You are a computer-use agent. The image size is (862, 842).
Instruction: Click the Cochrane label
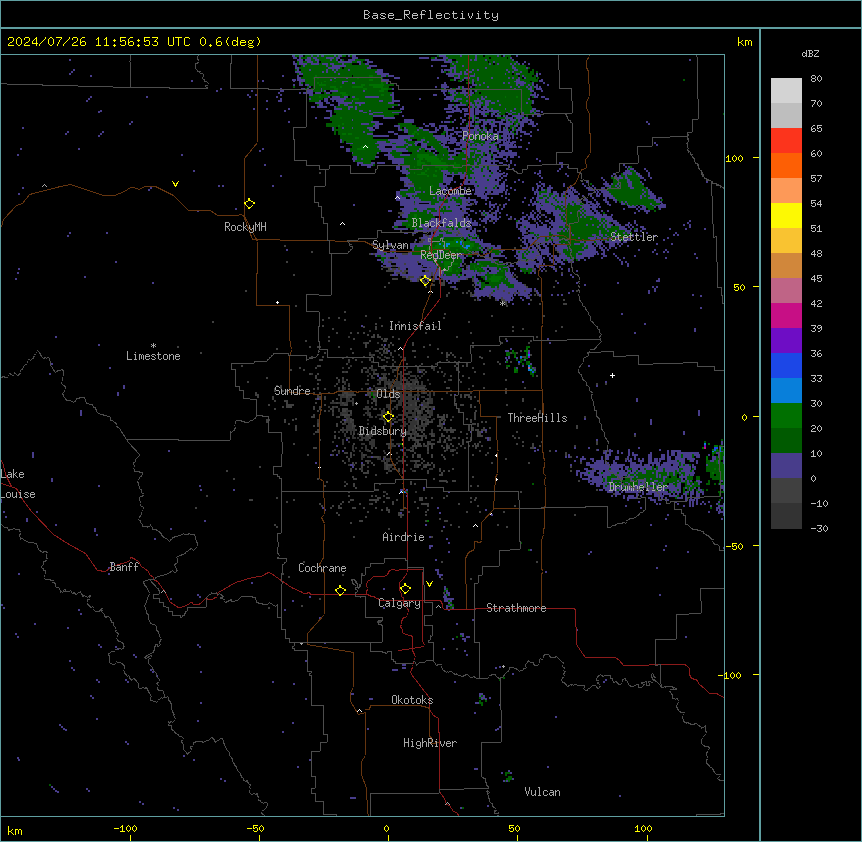coord(322,568)
